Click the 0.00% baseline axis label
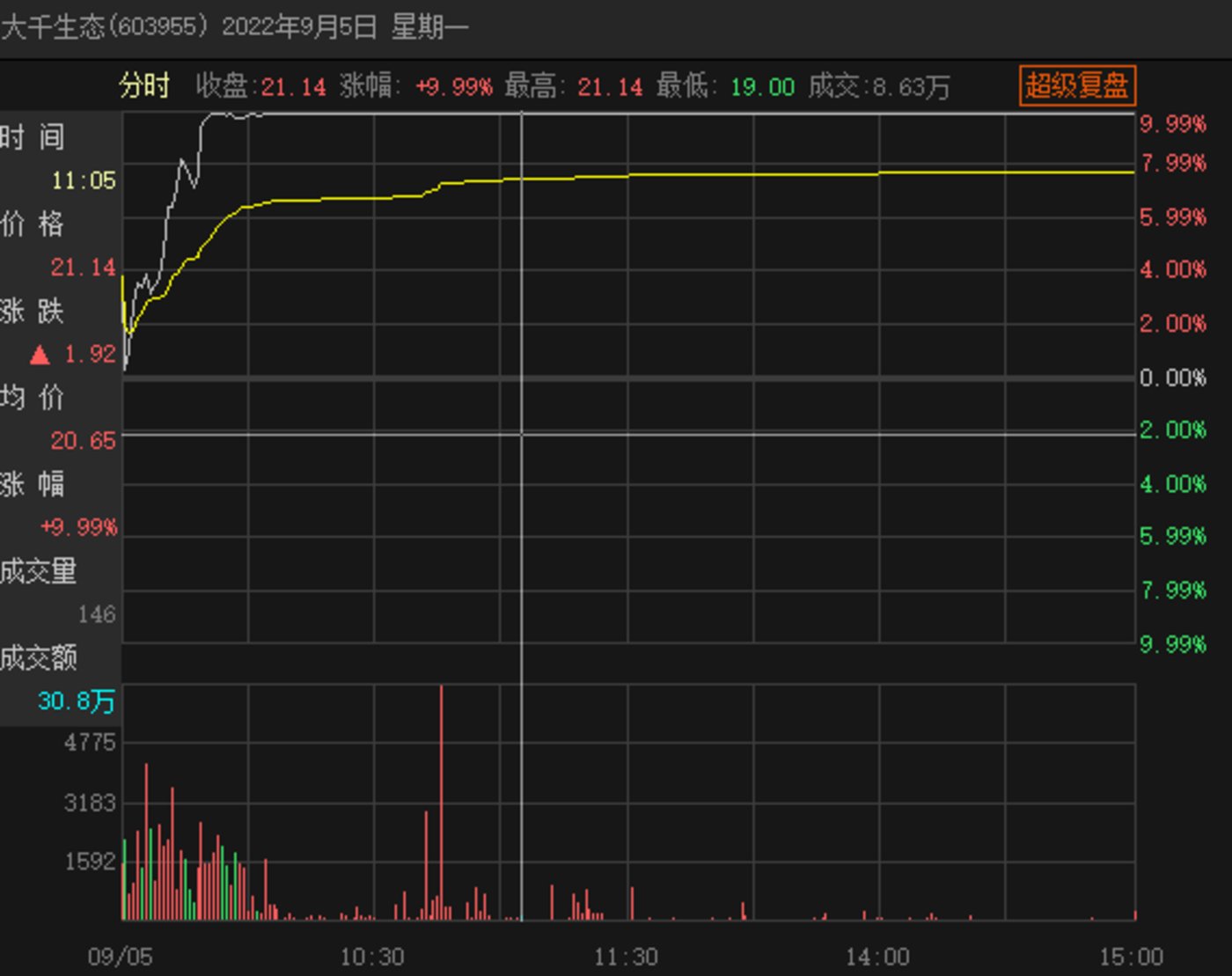 click(1172, 378)
